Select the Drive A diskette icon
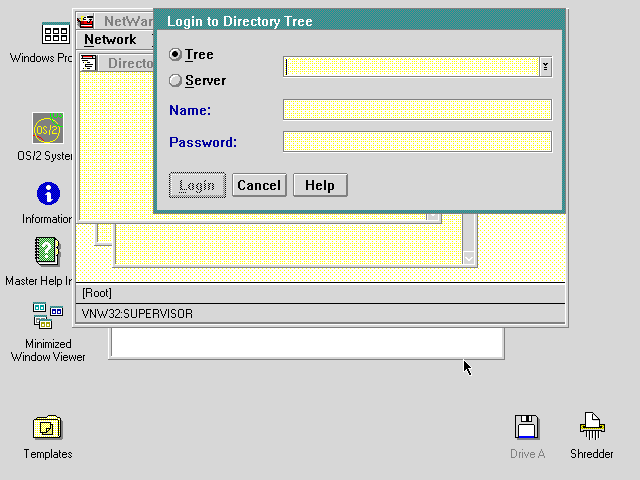This screenshot has width=640, height=480. 527,427
